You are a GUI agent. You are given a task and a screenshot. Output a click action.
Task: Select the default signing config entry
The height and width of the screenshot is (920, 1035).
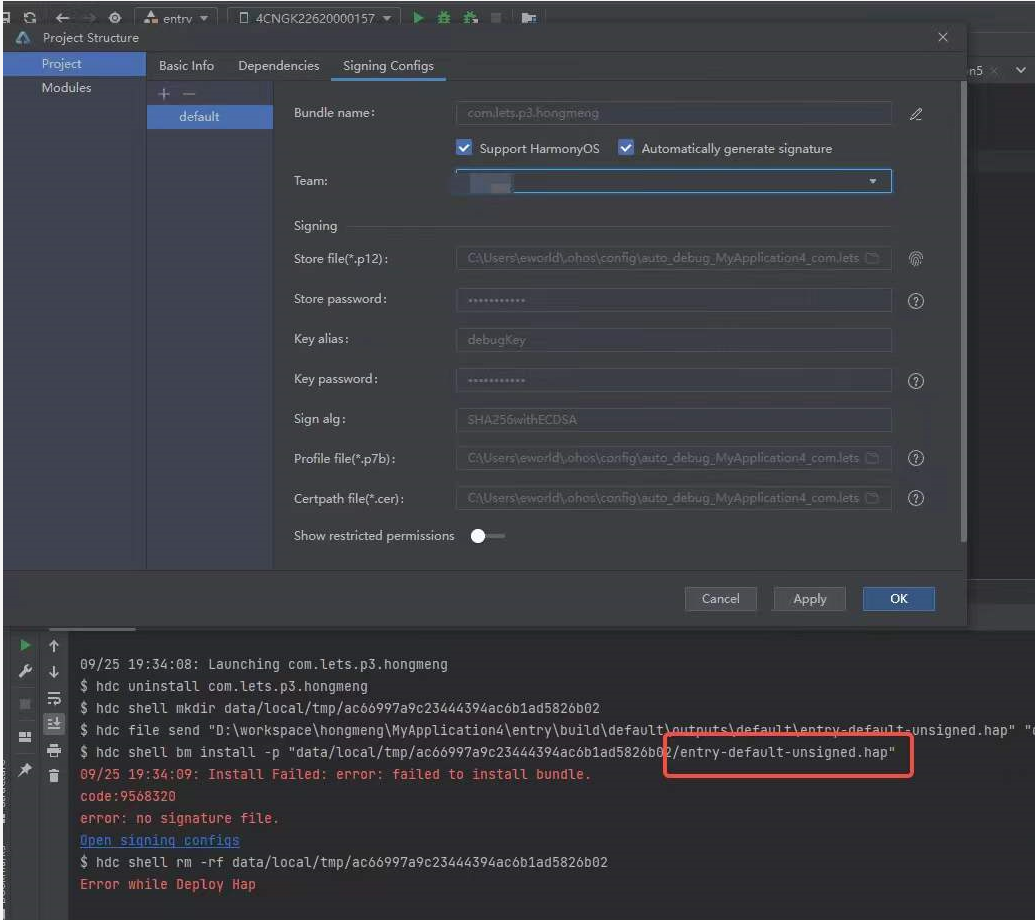coord(209,117)
